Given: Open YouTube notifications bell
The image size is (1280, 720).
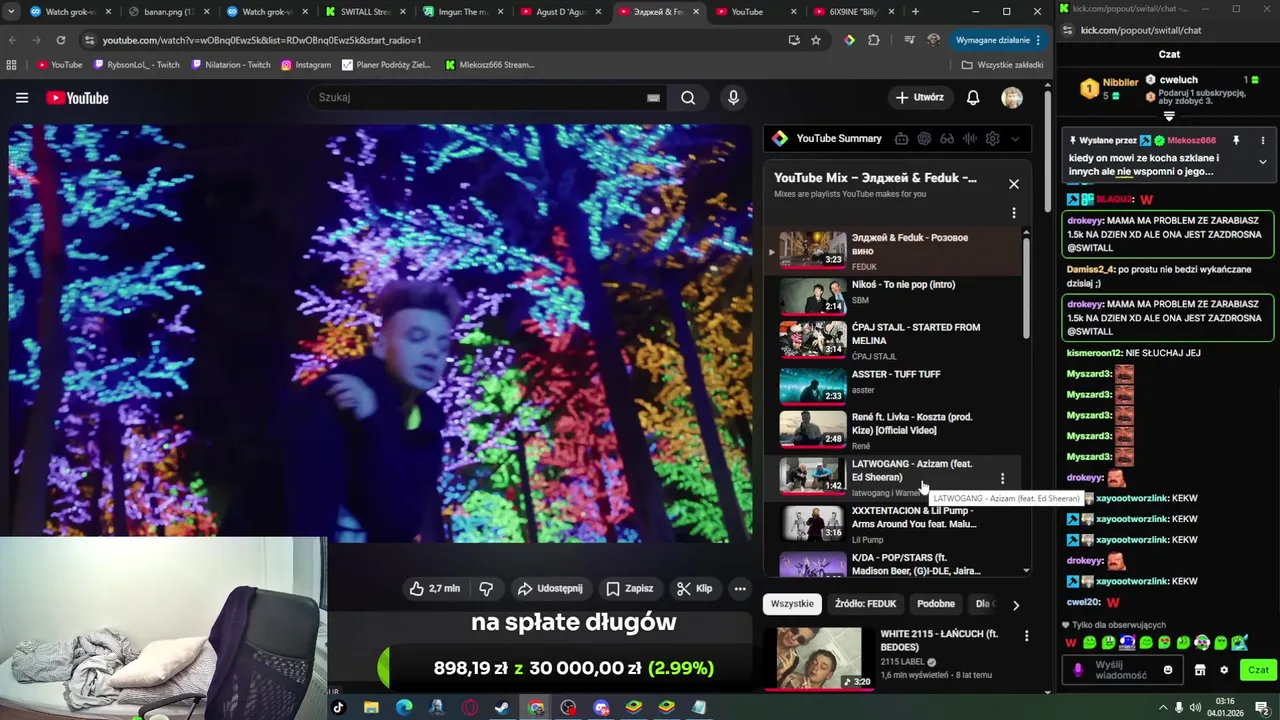Looking at the screenshot, I should (x=973, y=98).
